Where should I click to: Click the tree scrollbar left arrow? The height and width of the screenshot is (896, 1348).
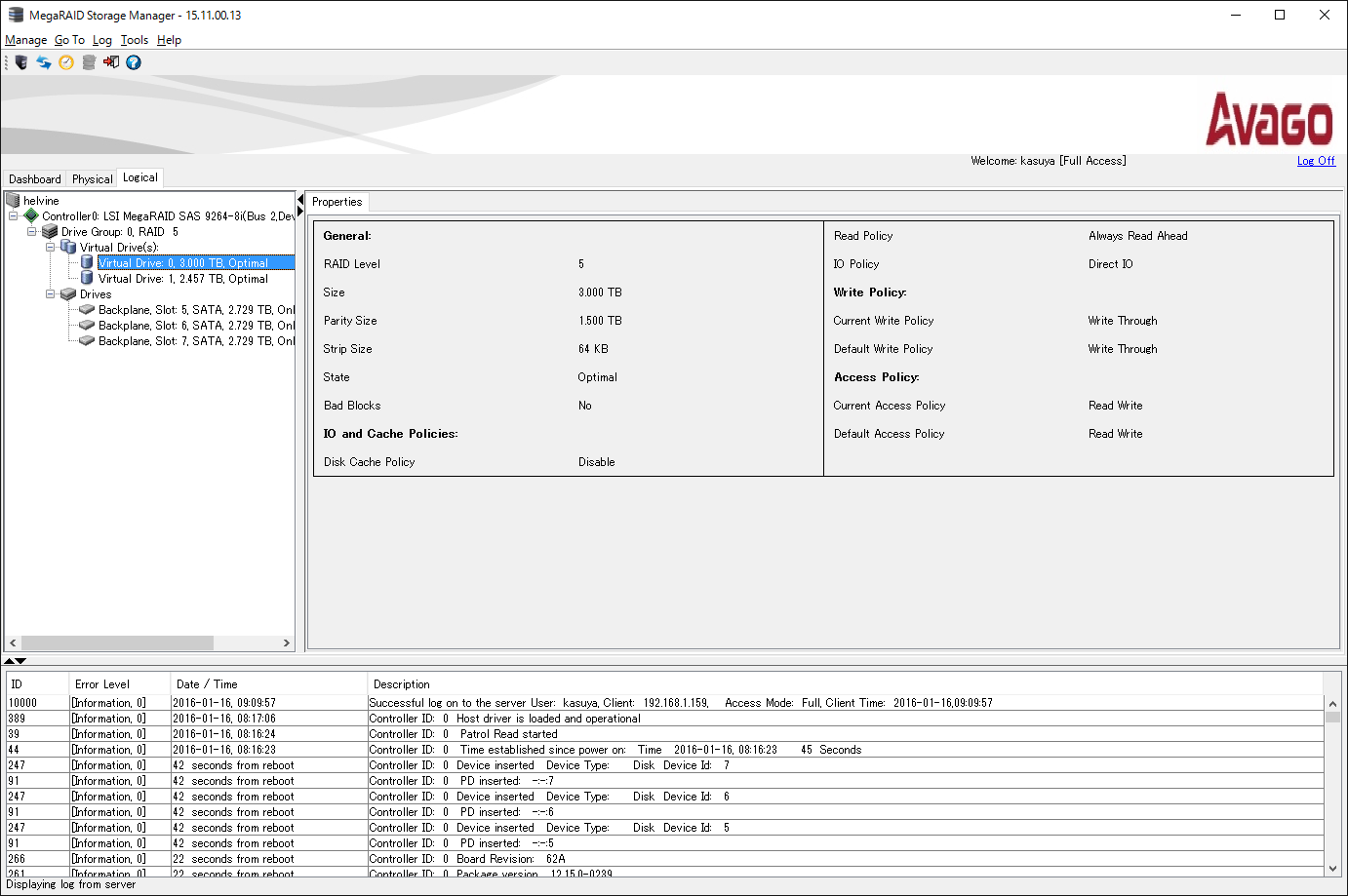tap(13, 643)
